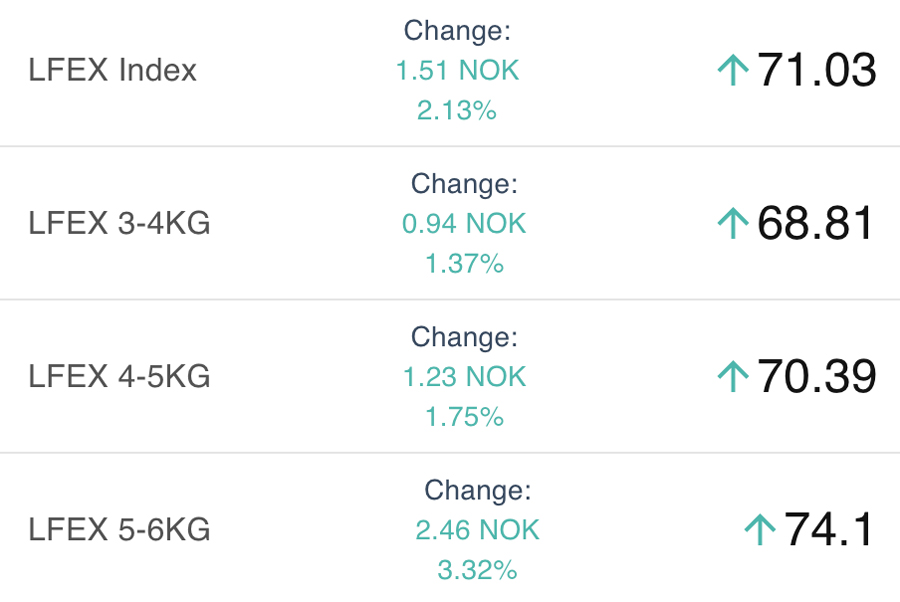The image size is (900, 602).
Task: Select the LFEX 3-4KG label
Action: click(119, 223)
